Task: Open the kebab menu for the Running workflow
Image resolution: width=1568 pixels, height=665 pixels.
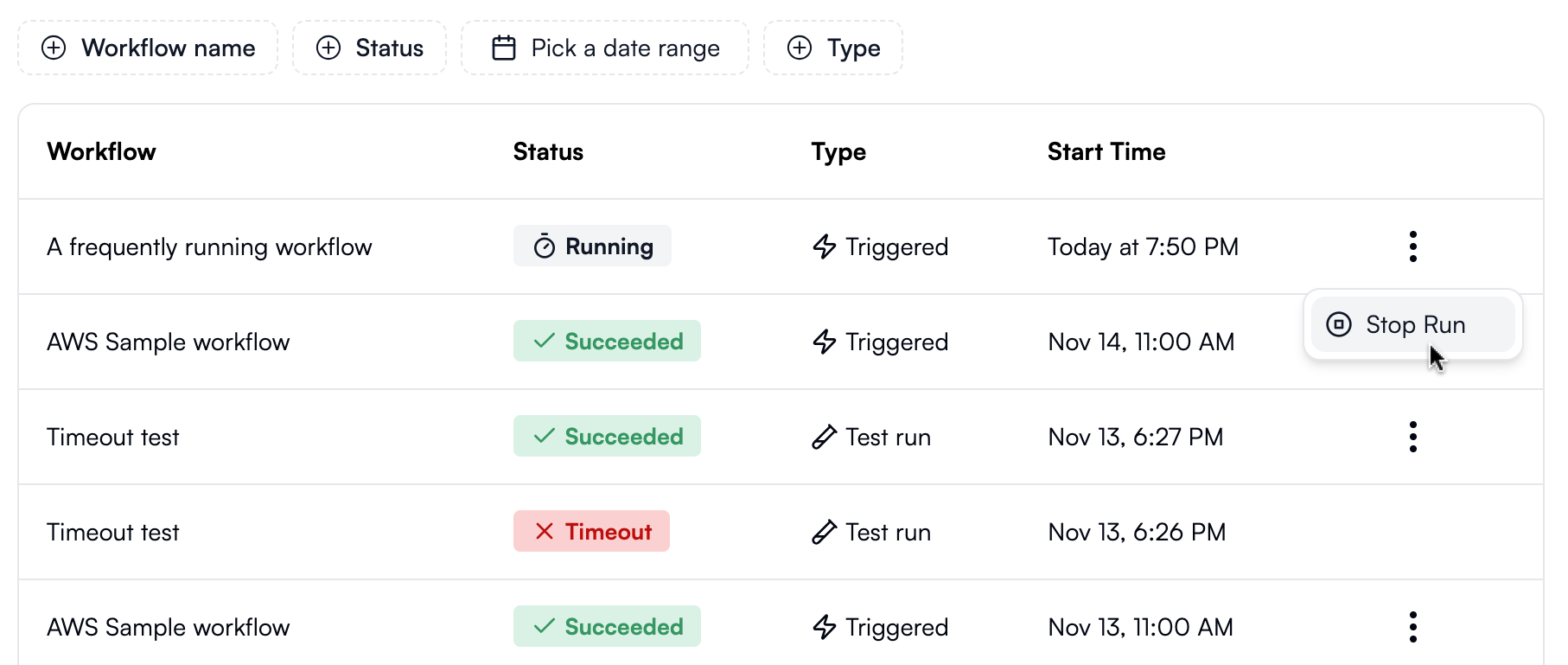Action: 1412,246
